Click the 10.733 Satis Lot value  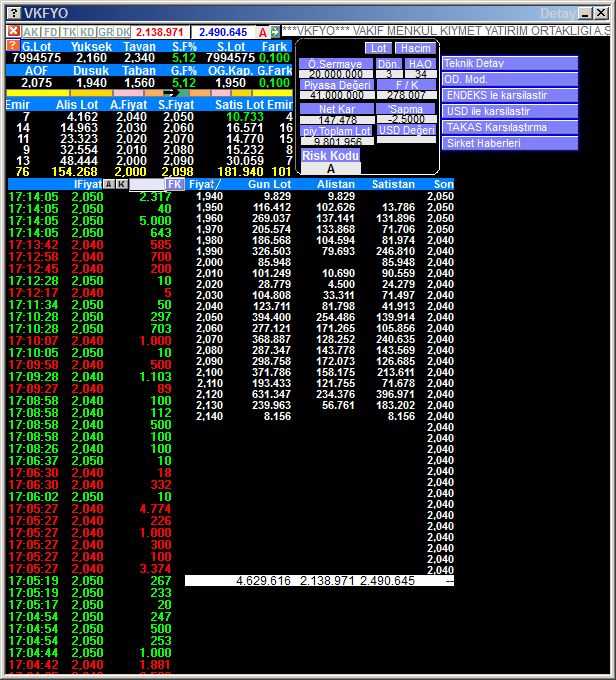[245, 117]
